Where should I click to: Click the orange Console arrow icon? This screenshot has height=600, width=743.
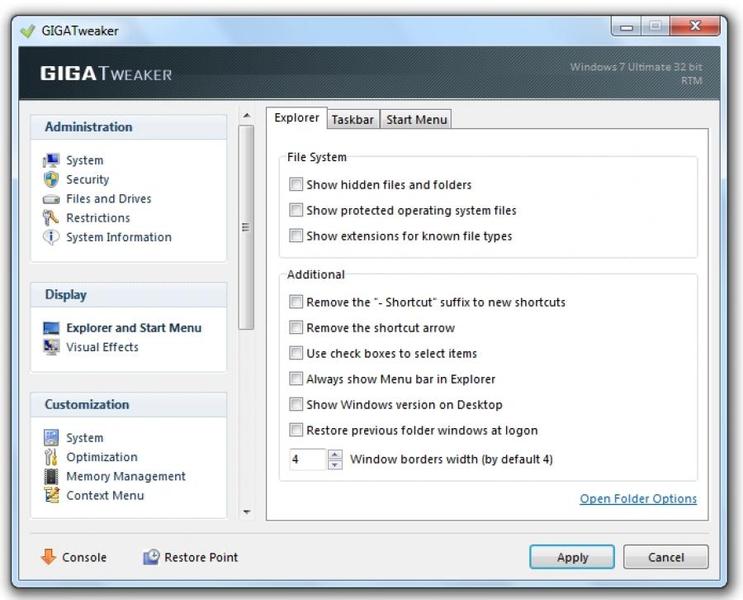48,557
